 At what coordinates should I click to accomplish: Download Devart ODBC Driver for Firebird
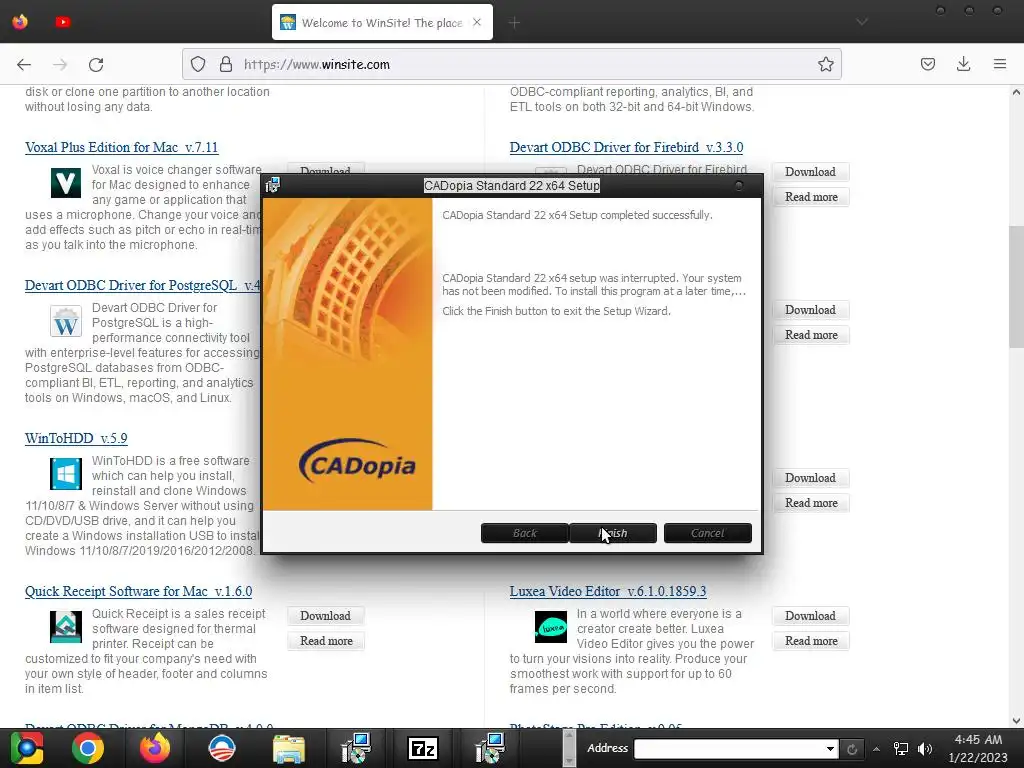coord(810,172)
